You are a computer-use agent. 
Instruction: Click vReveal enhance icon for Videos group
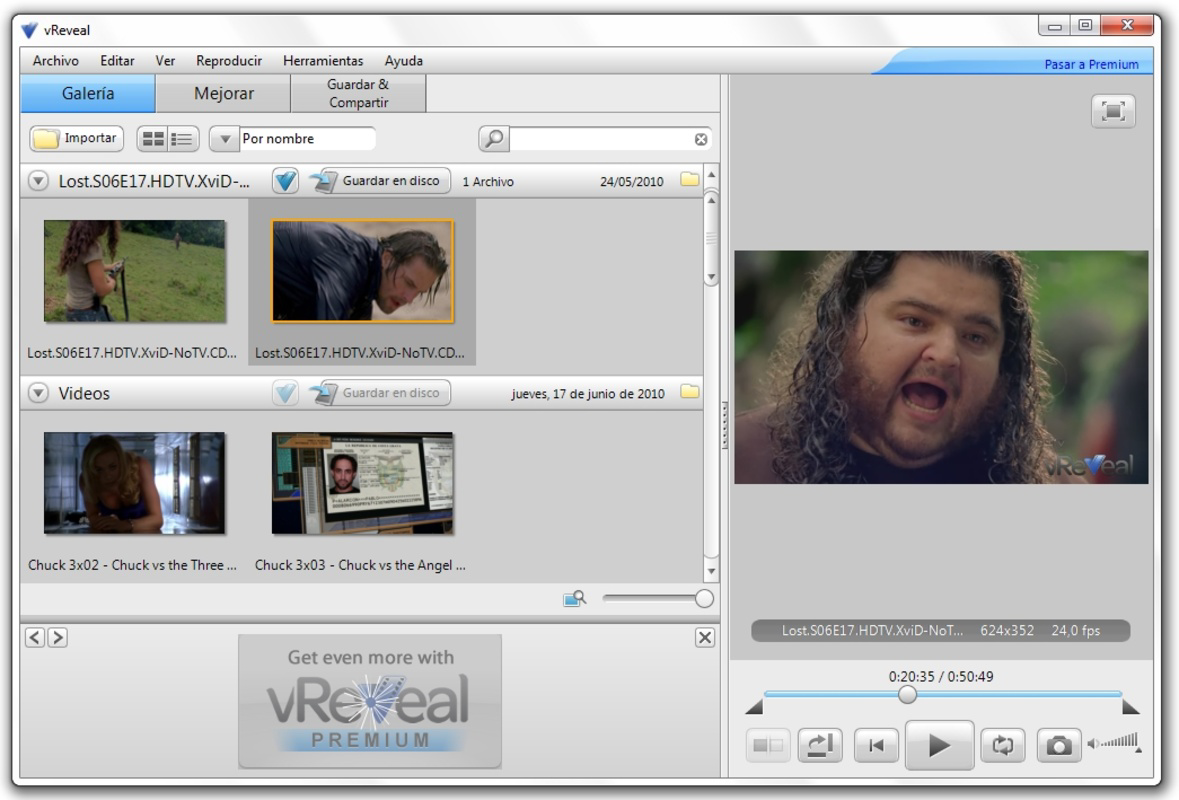click(x=285, y=393)
